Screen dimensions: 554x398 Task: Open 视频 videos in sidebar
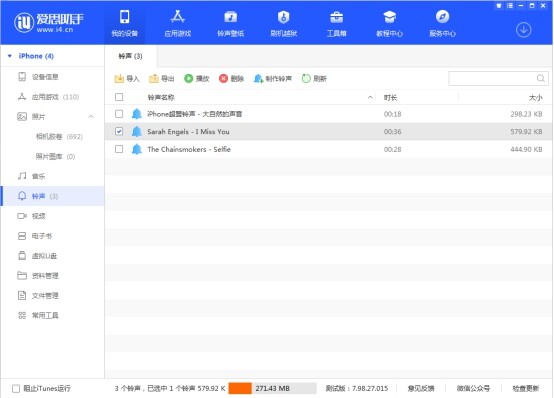tap(31, 216)
